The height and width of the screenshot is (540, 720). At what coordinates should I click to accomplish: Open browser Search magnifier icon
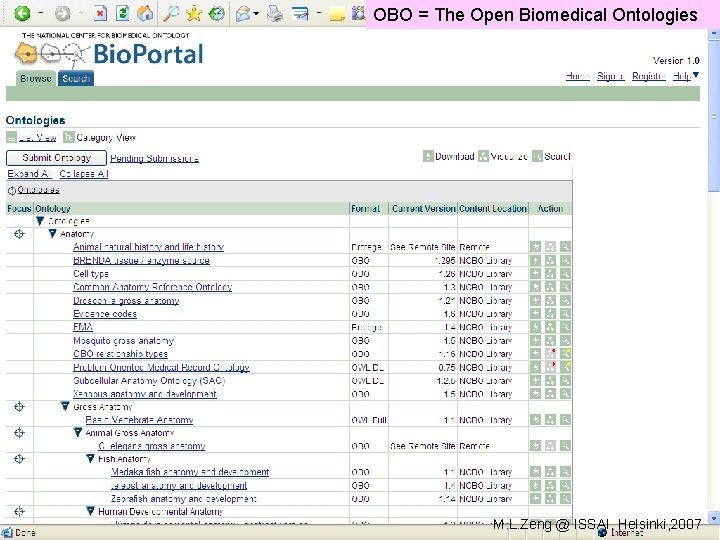pyautogui.click(x=171, y=14)
